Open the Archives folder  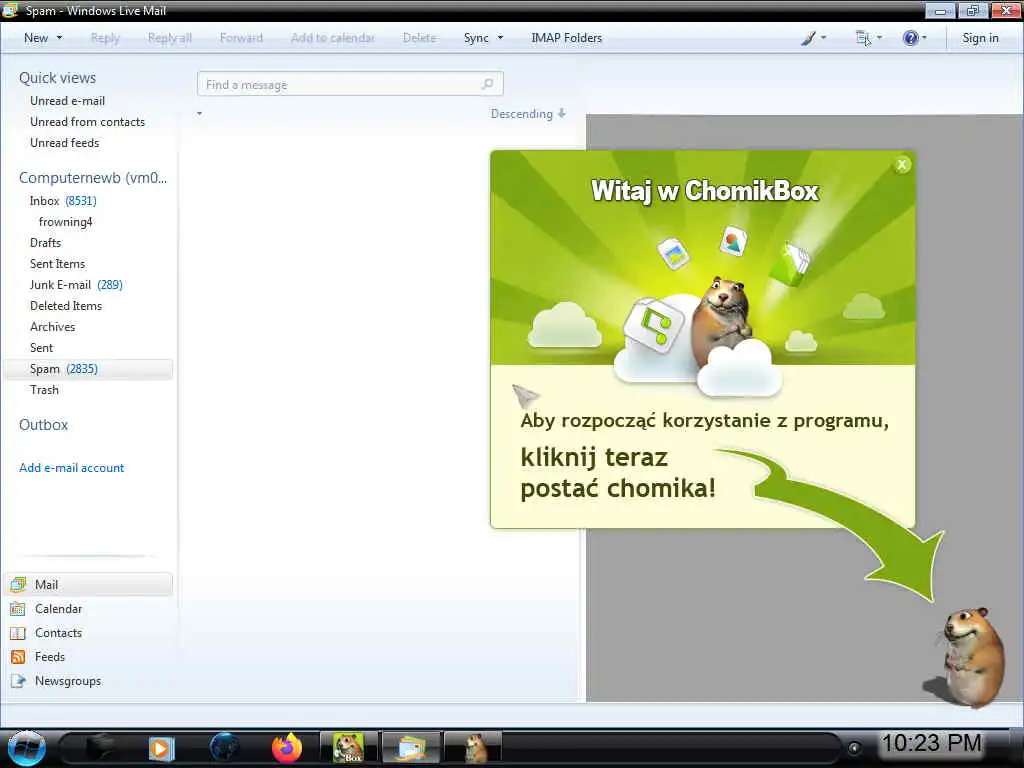point(52,327)
